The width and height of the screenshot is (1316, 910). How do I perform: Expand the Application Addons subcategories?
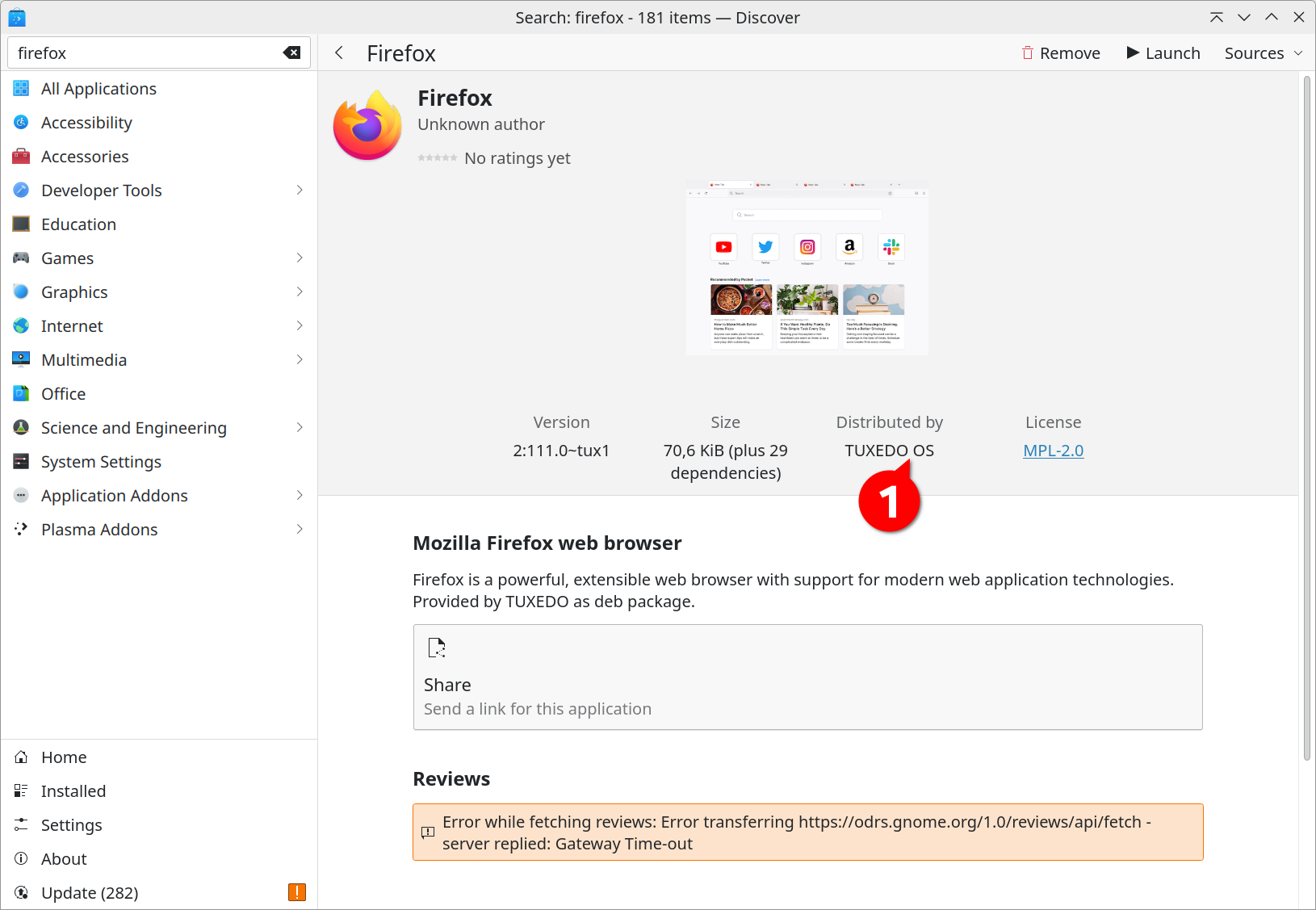click(300, 496)
